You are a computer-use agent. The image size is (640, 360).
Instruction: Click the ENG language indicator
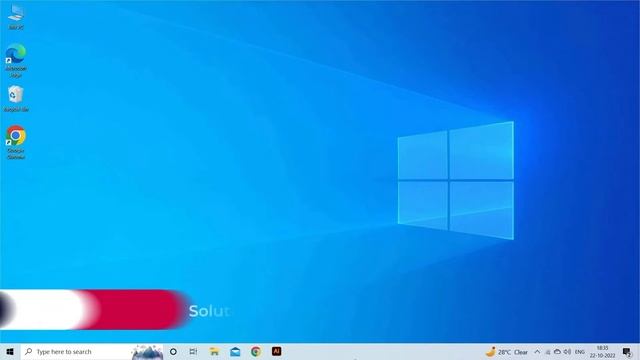(x=580, y=352)
